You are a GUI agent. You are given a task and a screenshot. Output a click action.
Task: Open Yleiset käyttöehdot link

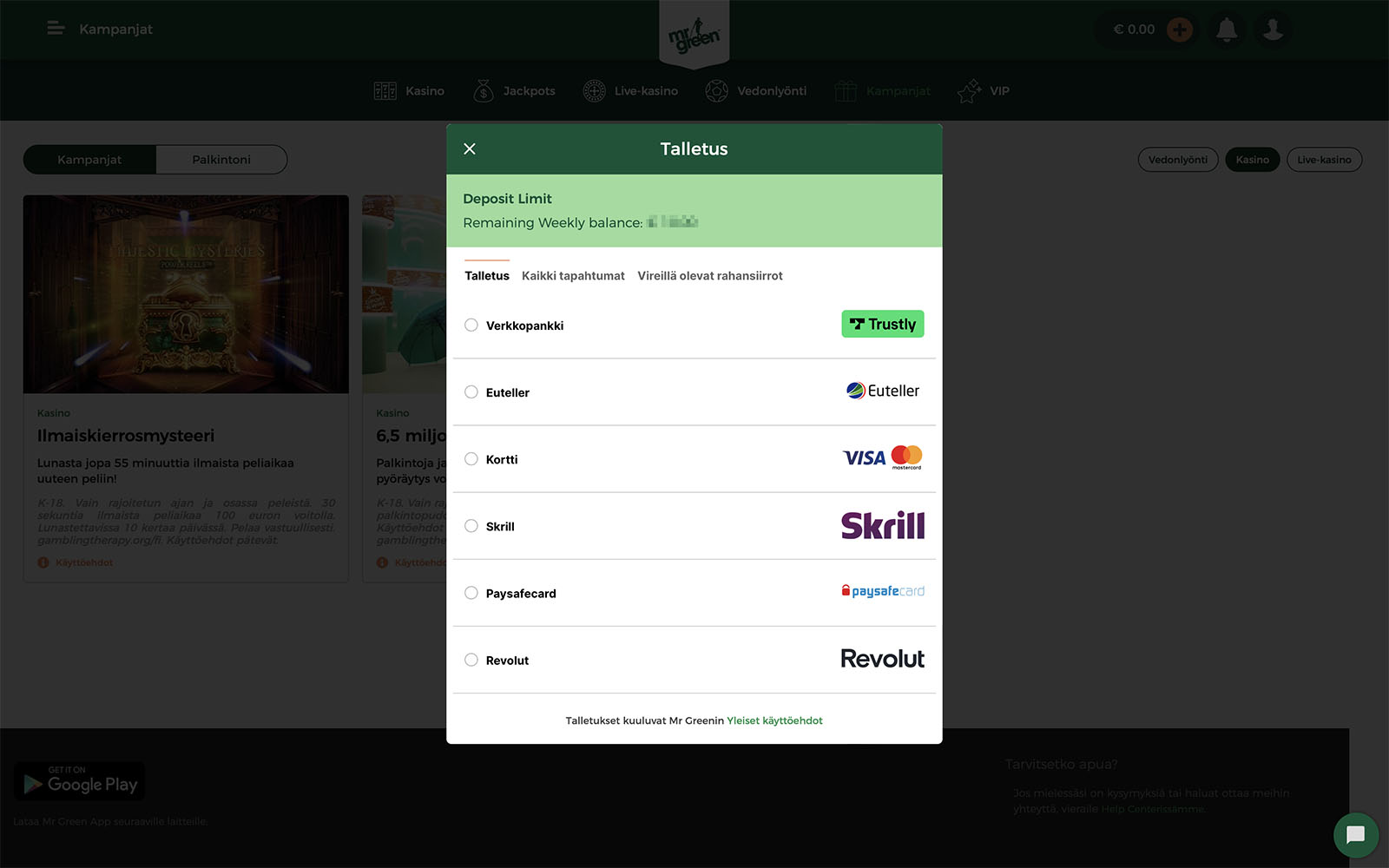coord(774,720)
